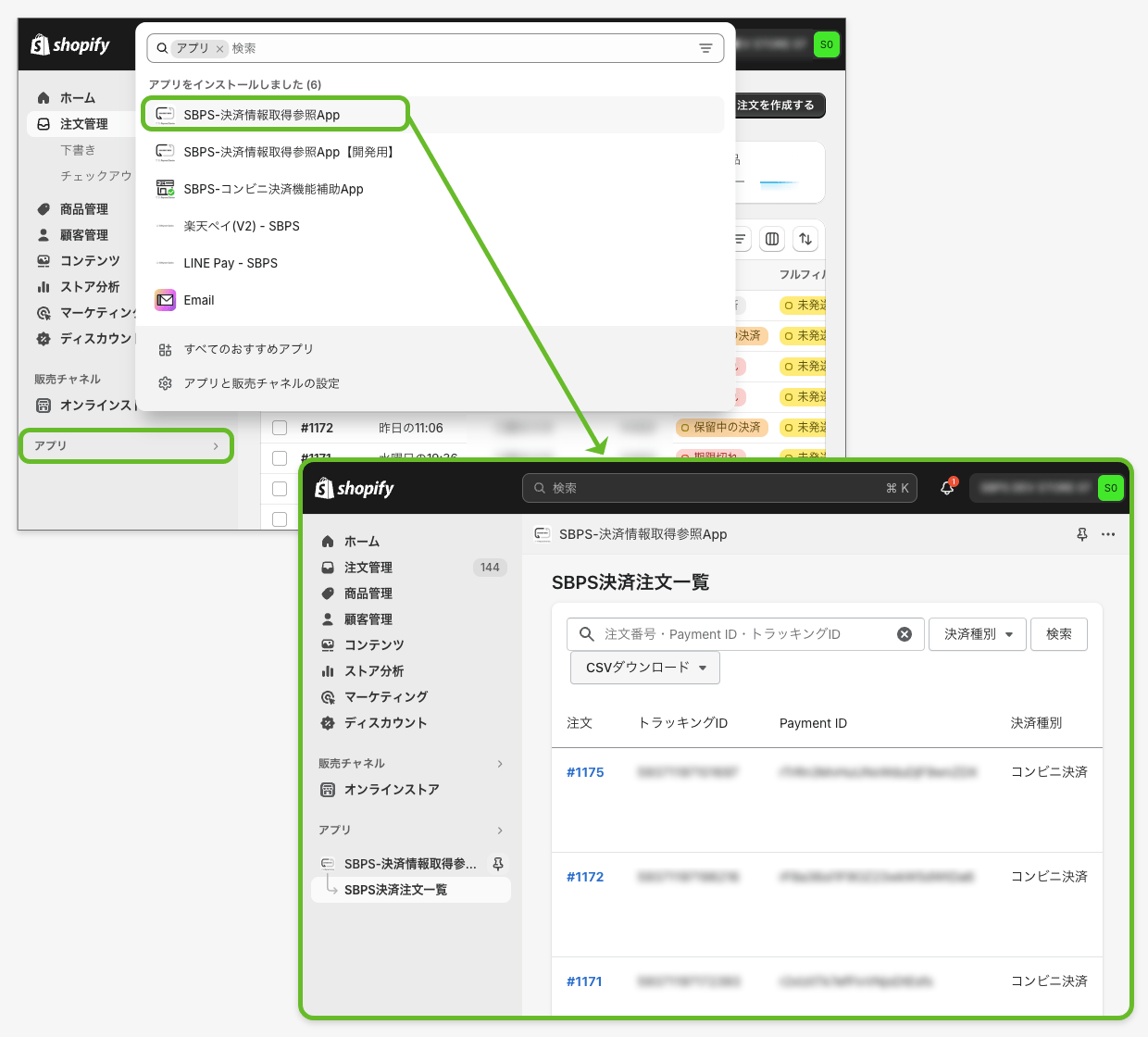Select LINE Pay - SBPS in the apps list
Viewport: 1148px width, 1037px height.
[x=433, y=263]
